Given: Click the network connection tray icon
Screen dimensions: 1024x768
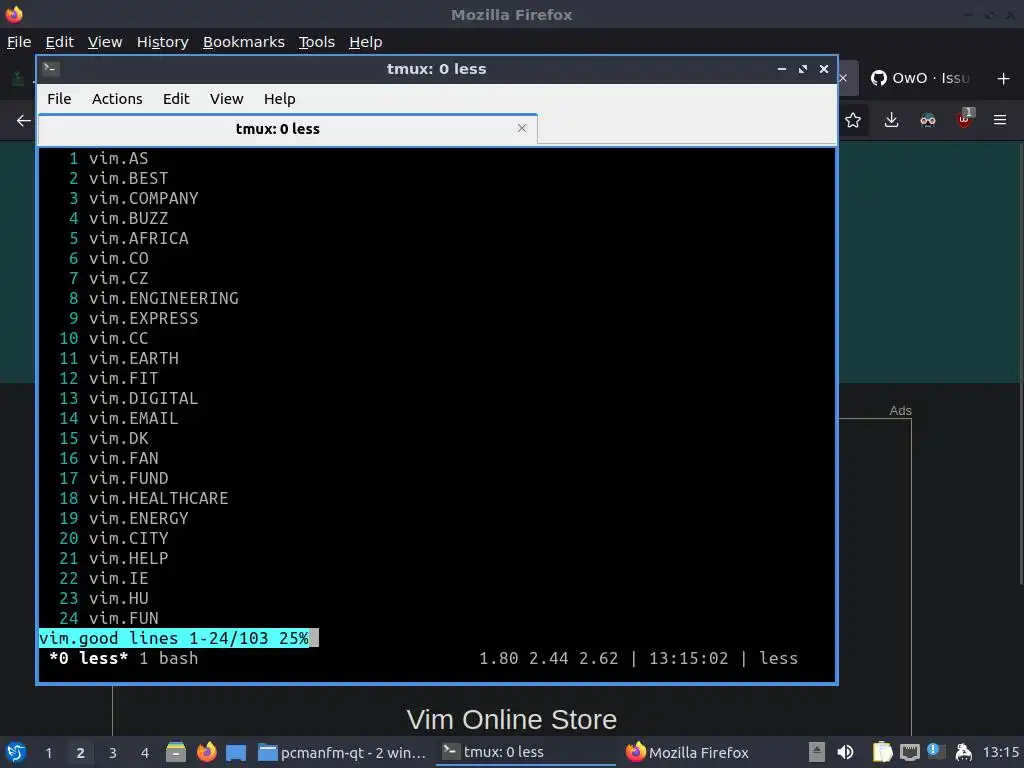Looking at the screenshot, I should coord(910,753).
